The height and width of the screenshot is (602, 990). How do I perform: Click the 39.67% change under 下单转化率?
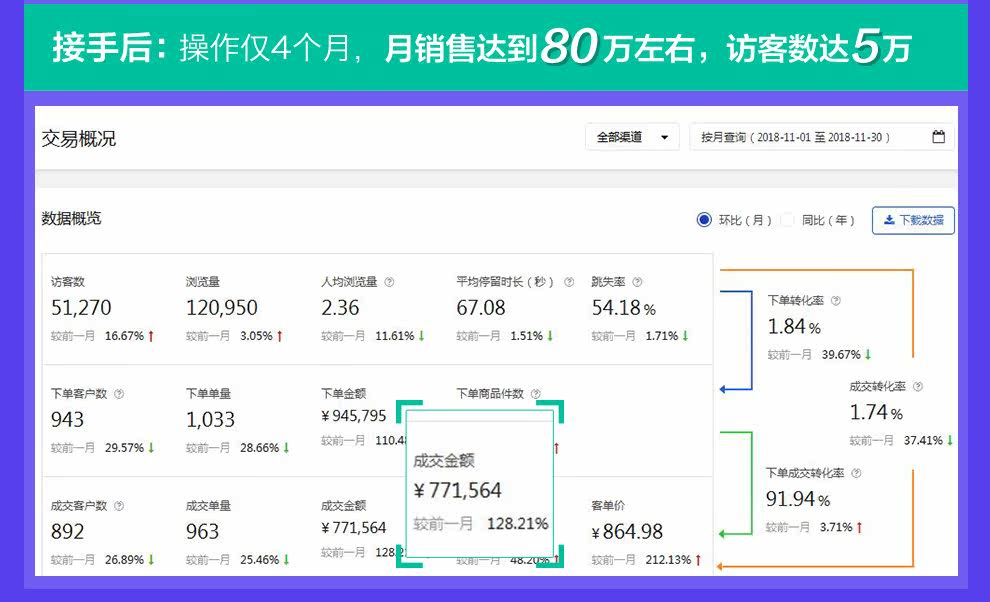pyautogui.click(x=841, y=354)
